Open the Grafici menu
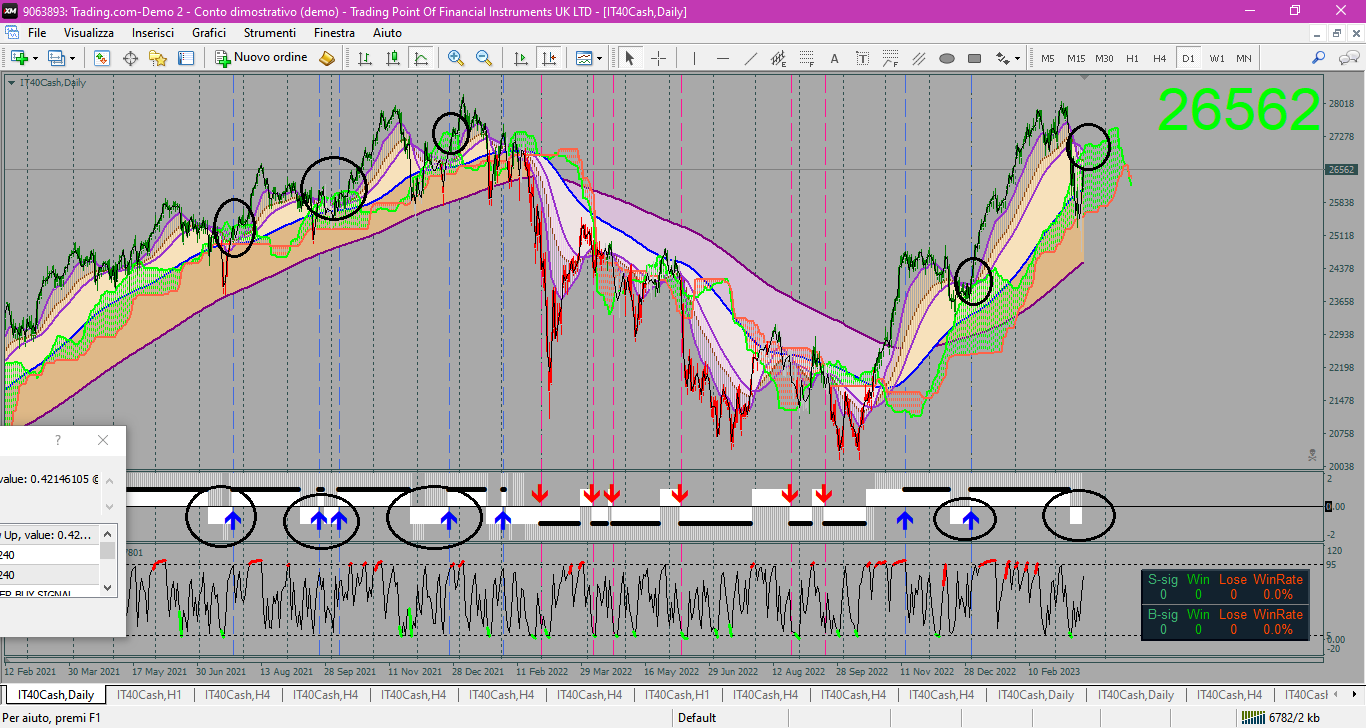The height and width of the screenshot is (728, 1366). tap(209, 33)
